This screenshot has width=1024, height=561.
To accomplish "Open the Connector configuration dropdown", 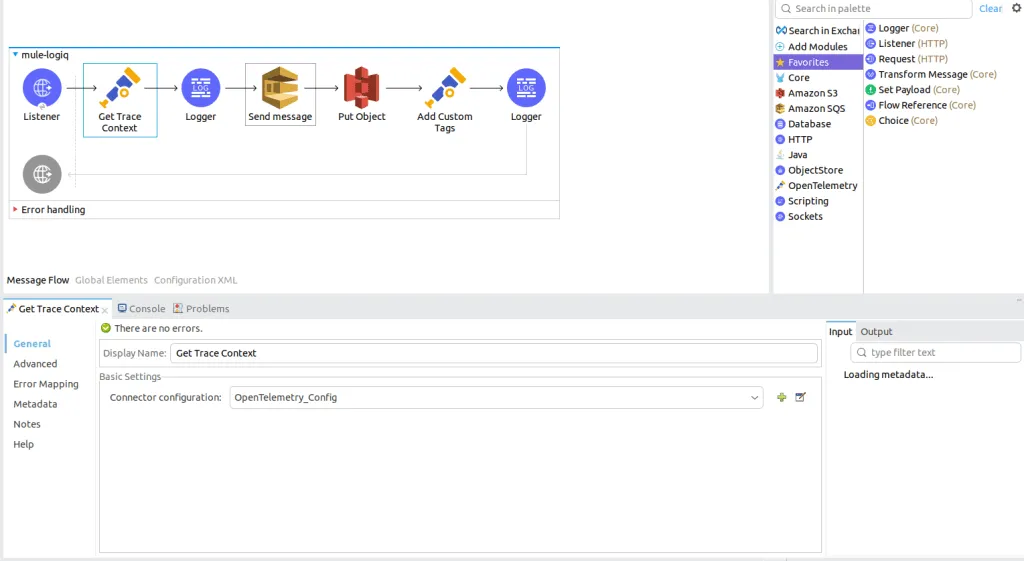I will coord(755,398).
